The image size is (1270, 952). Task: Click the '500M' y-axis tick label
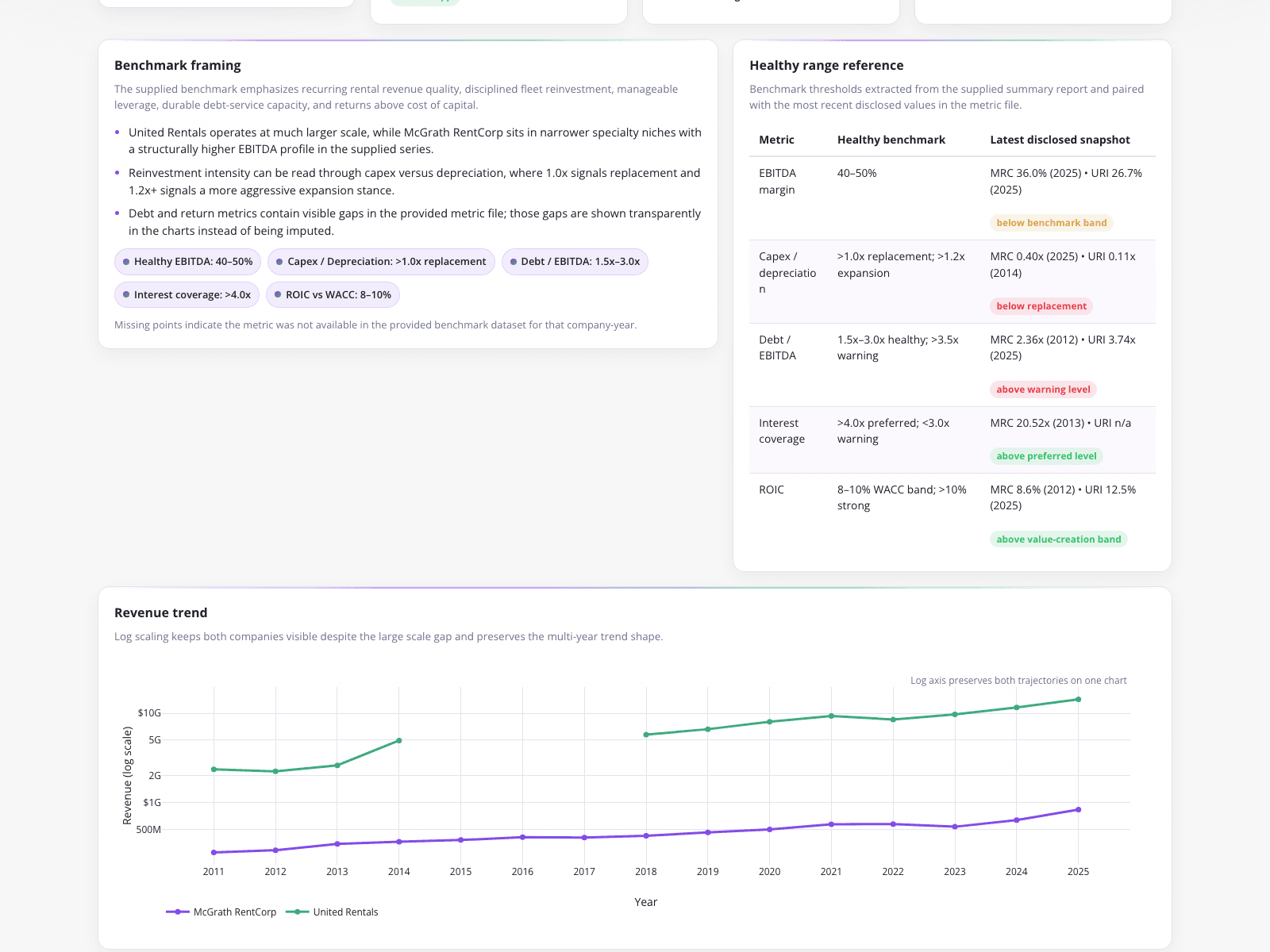(148, 830)
